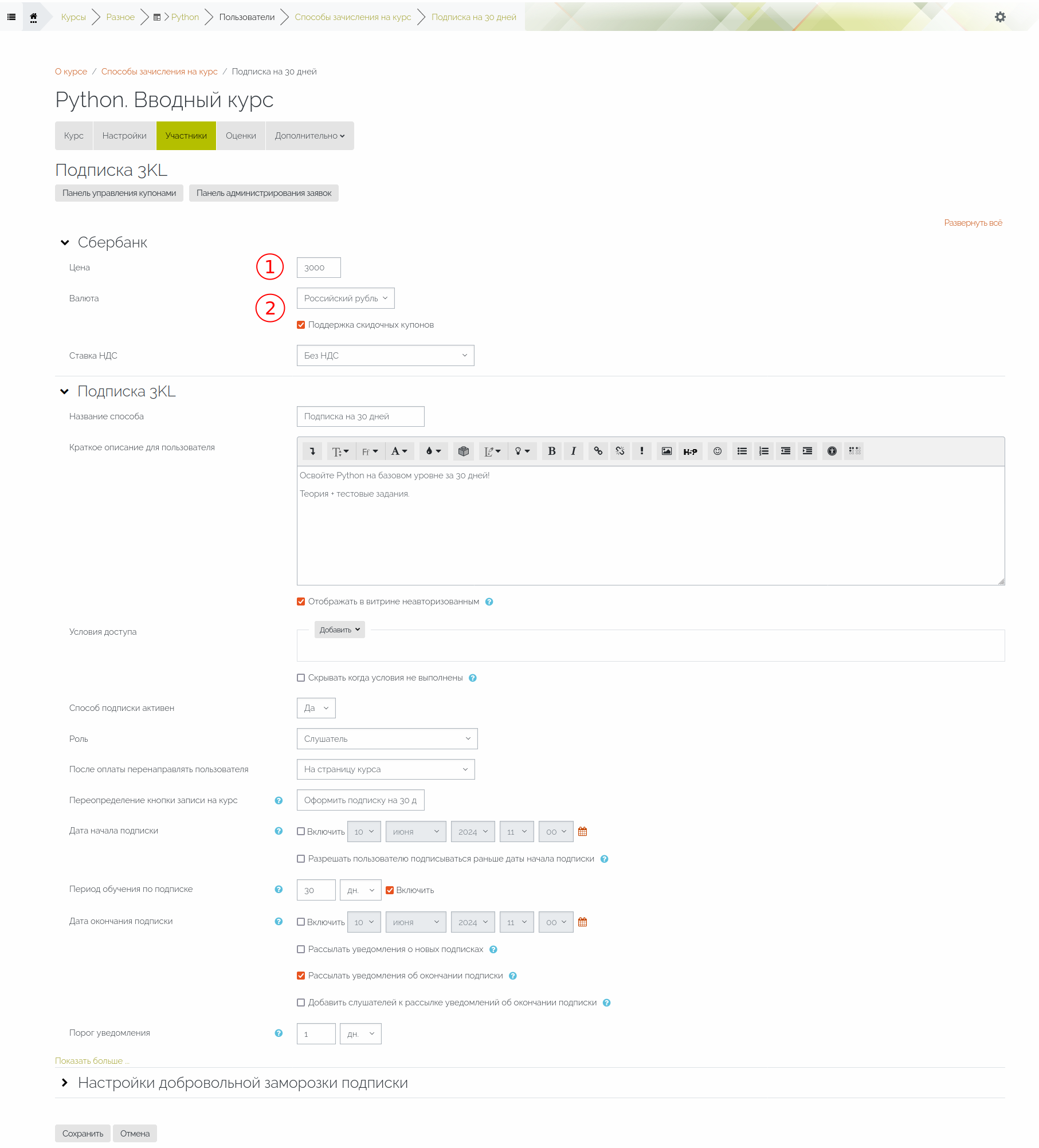The width and height of the screenshot is (1039, 1148).
Task: Switch to the Настройки tab
Action: point(124,136)
